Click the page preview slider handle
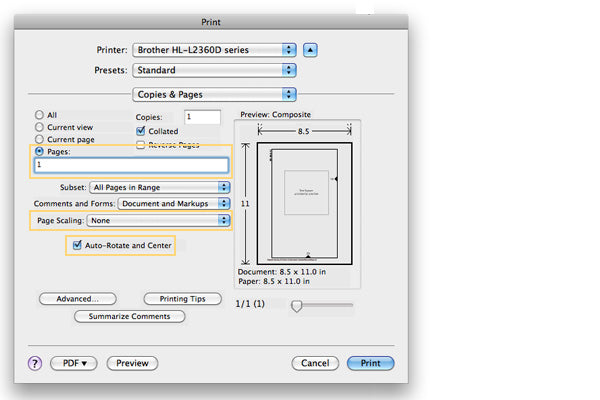The image size is (600, 400). coord(296,306)
